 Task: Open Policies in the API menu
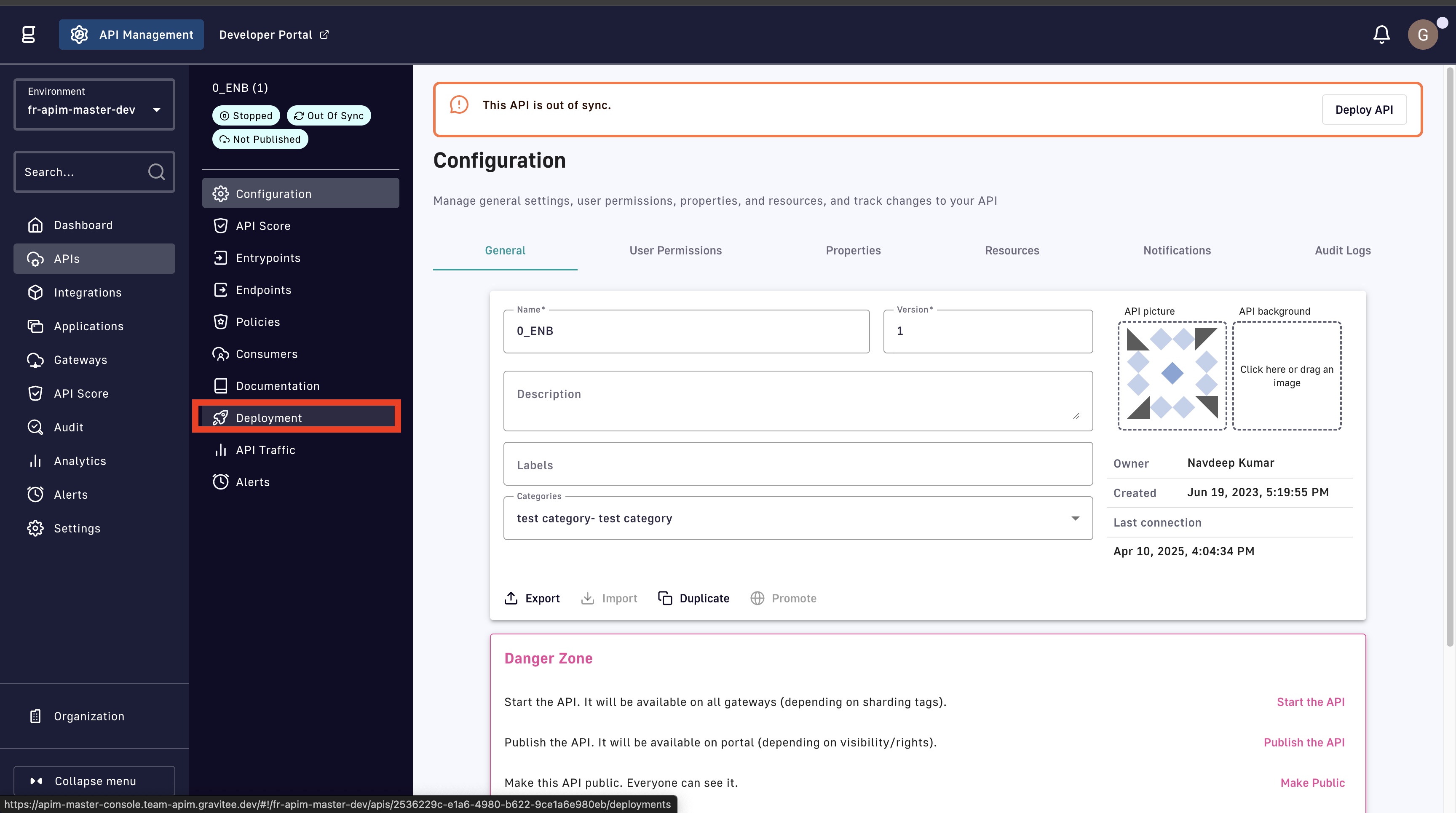(258, 322)
